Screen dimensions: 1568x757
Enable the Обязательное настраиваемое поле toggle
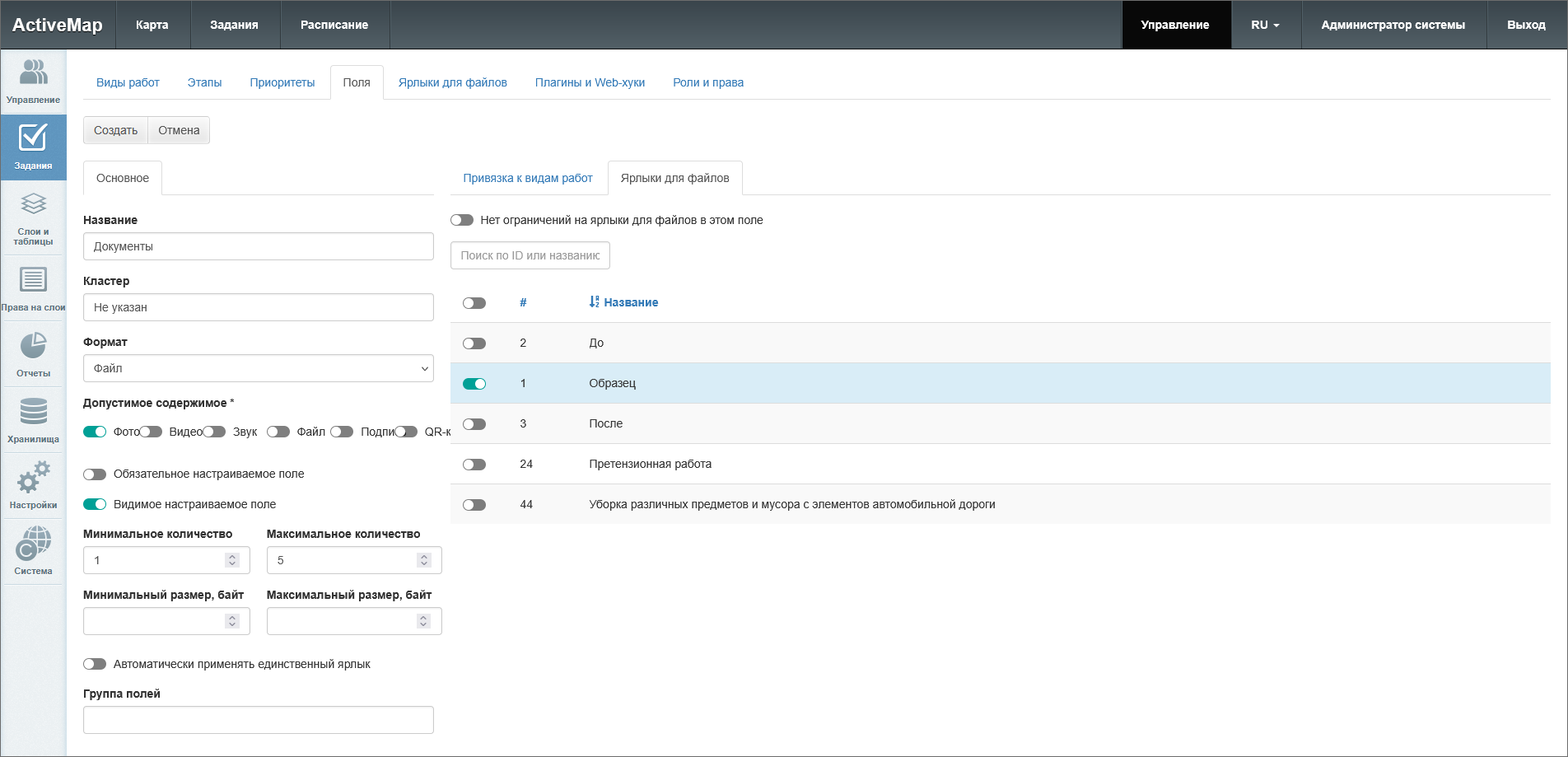click(x=95, y=474)
